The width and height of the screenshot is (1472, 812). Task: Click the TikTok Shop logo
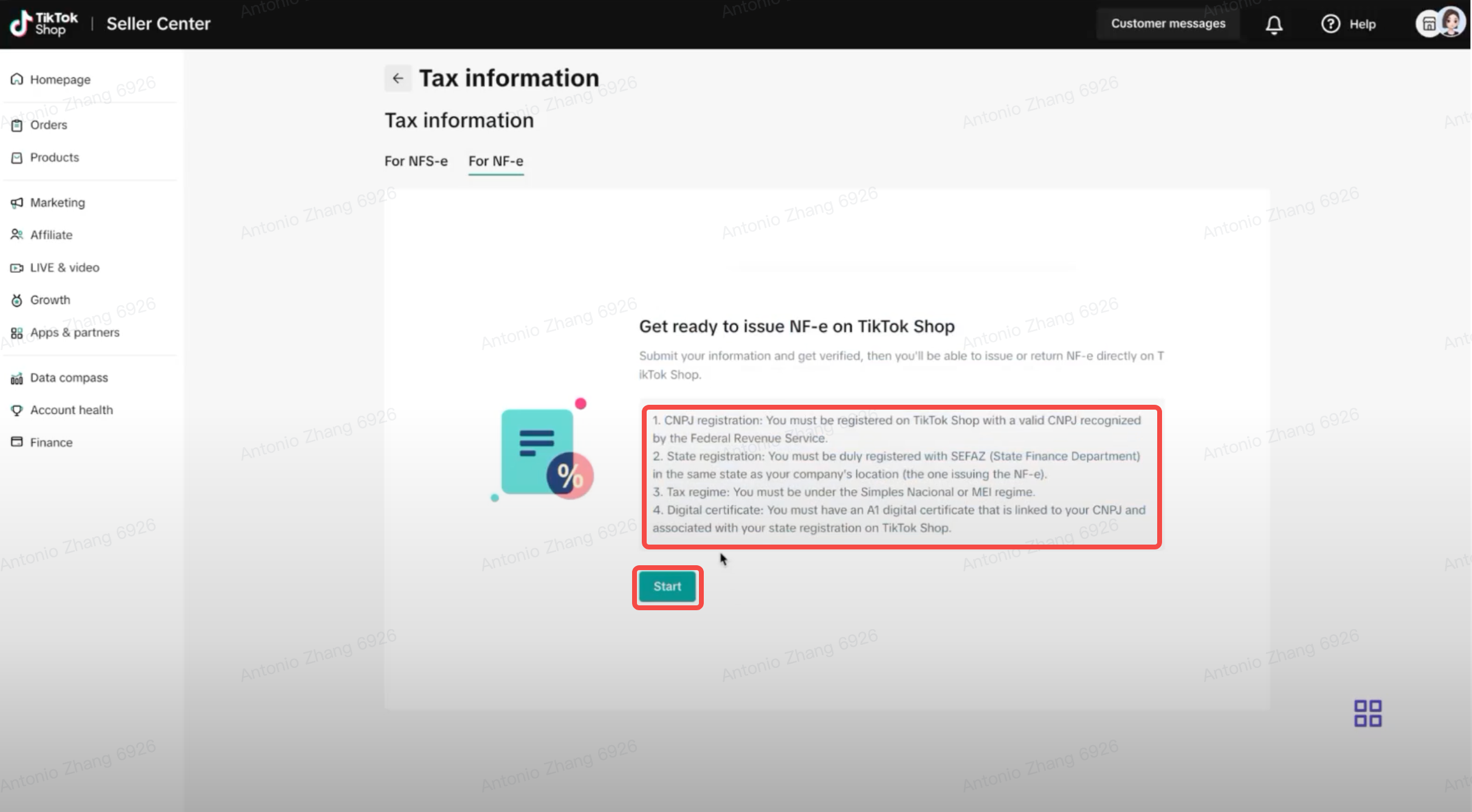click(44, 24)
